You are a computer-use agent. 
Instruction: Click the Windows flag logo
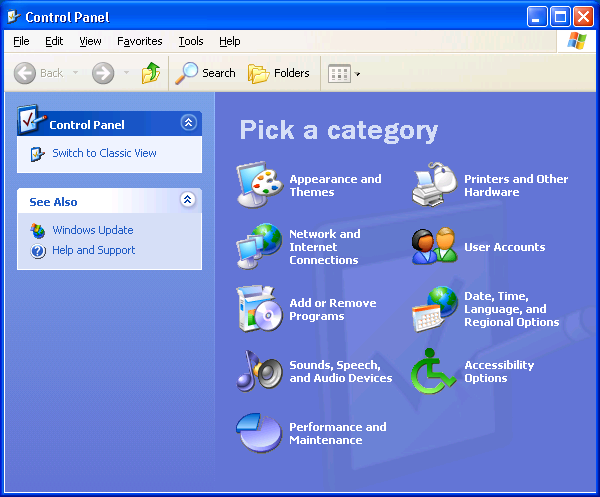[x=577, y=41]
